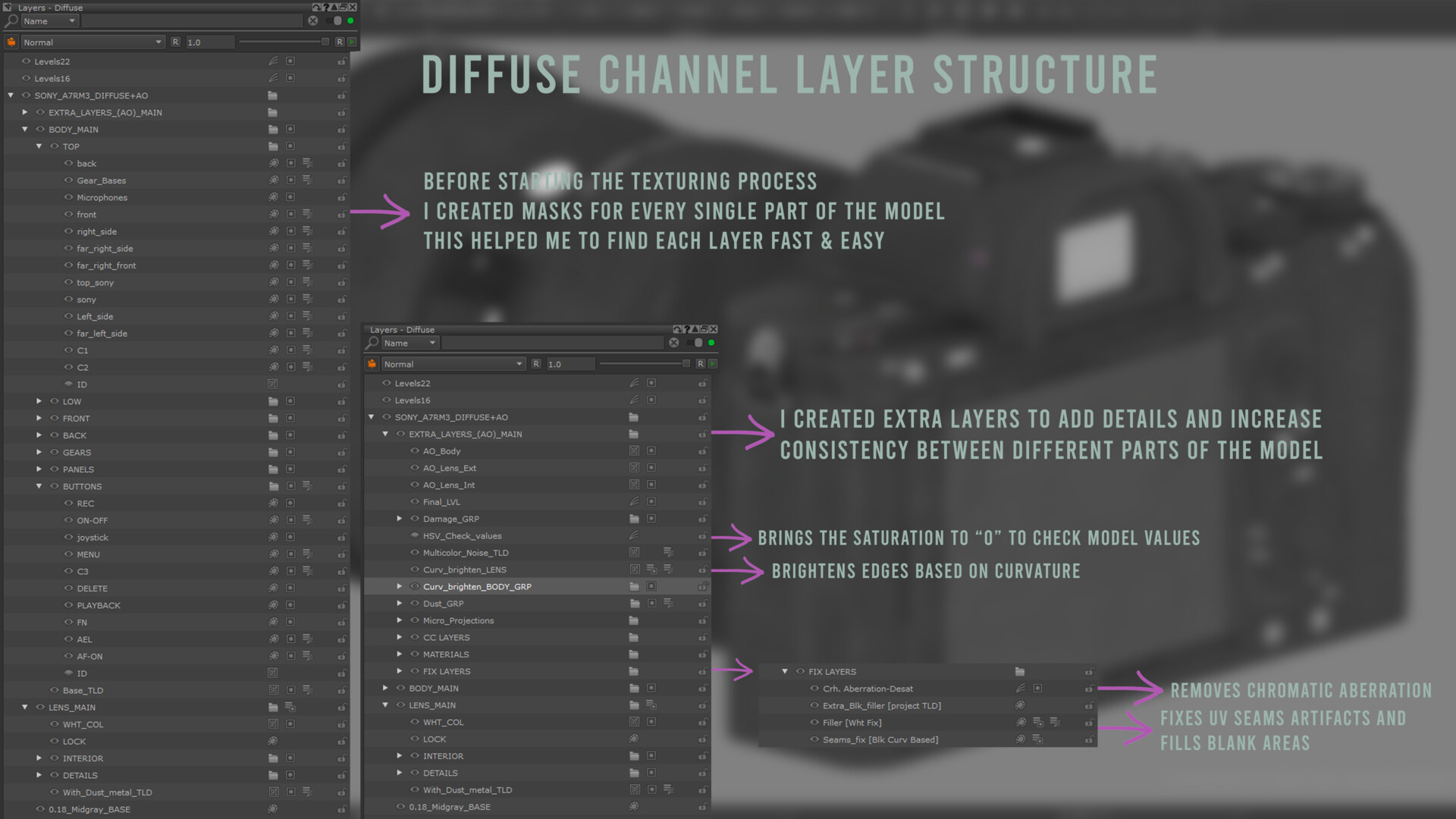
Task: Toggle the eye on Seams_fix [Blk Curv Based]
Action: (814, 739)
